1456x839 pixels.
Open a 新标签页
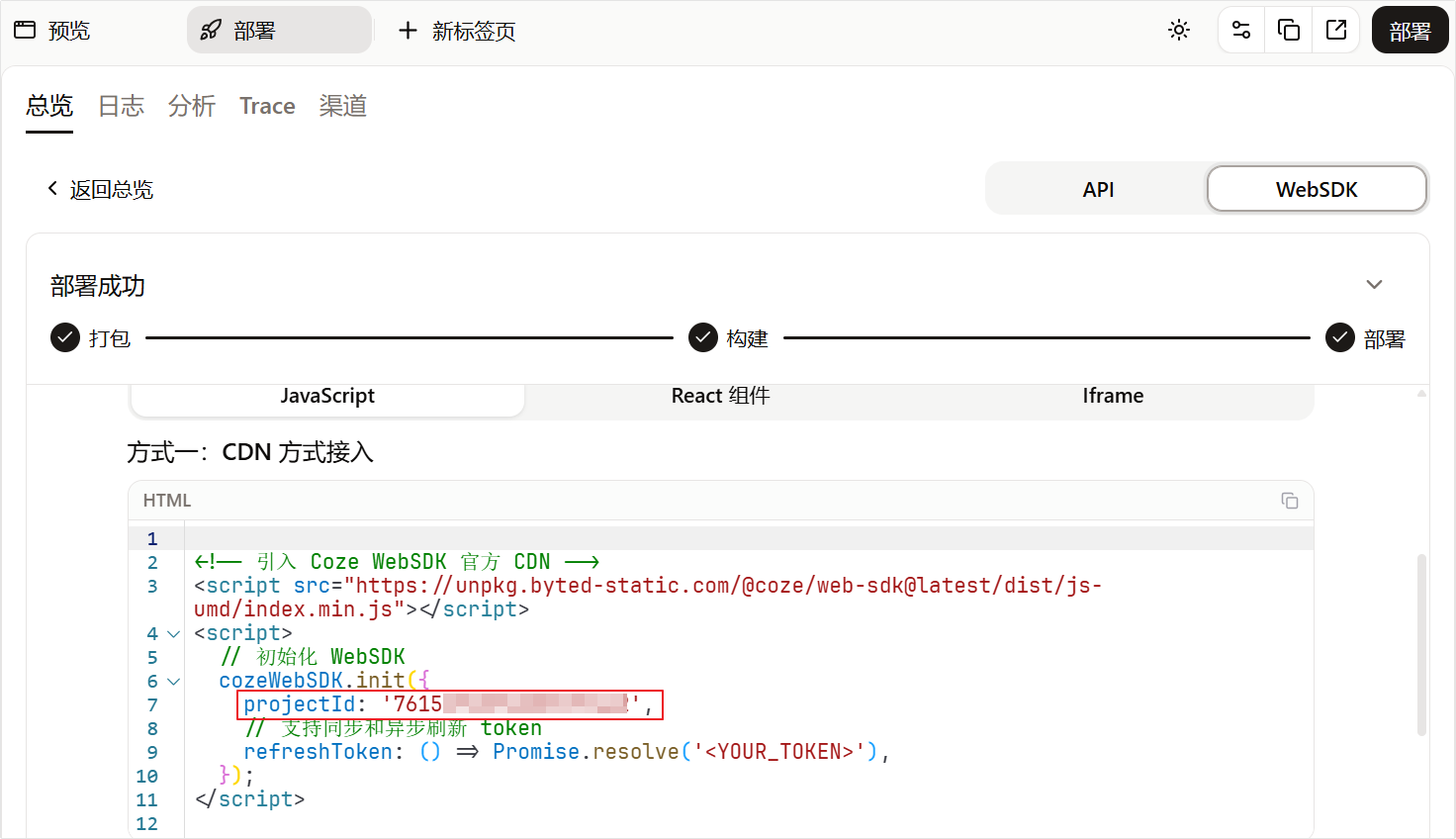click(456, 31)
